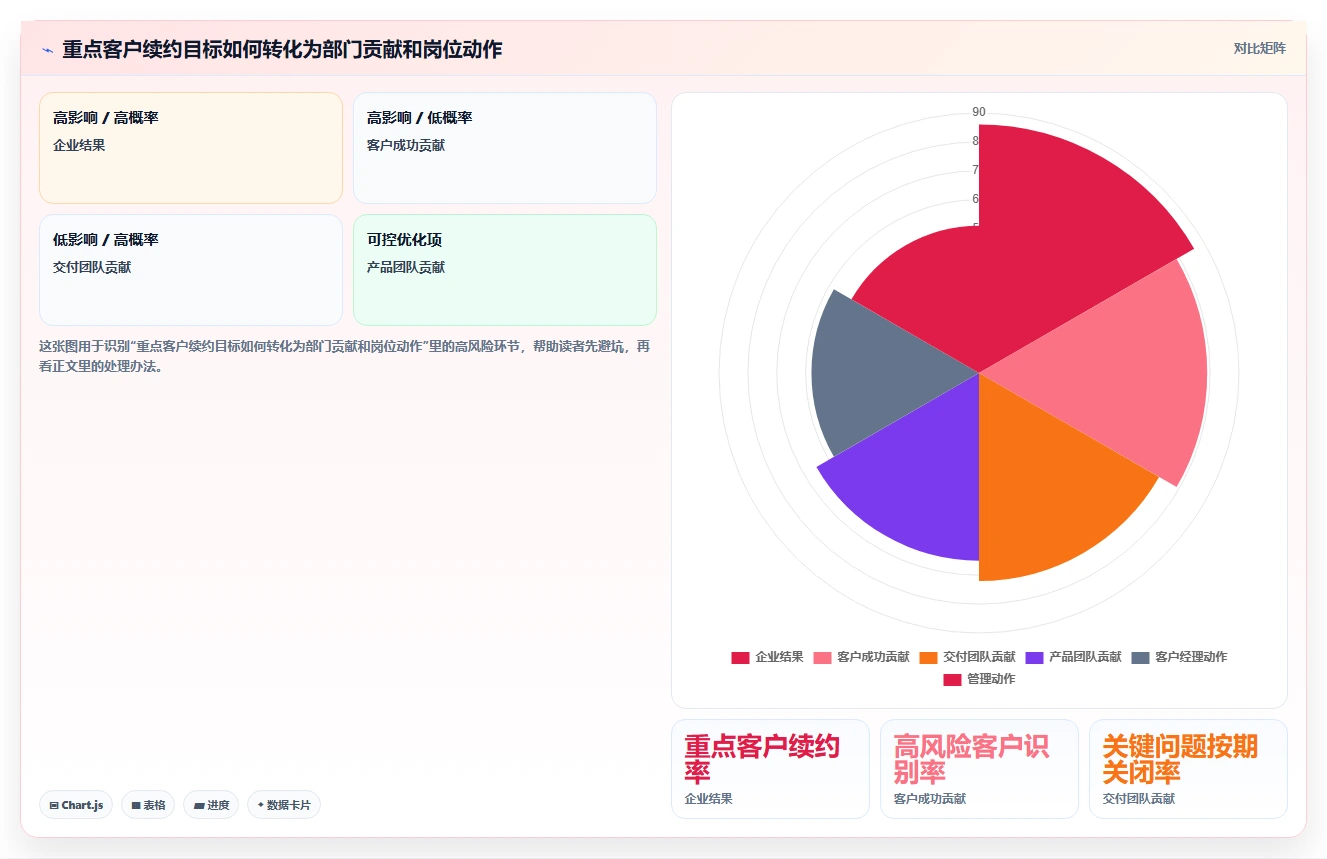Toggle 企业结果 legend item in chart
Viewport: 1327px width, 859px height.
point(768,657)
